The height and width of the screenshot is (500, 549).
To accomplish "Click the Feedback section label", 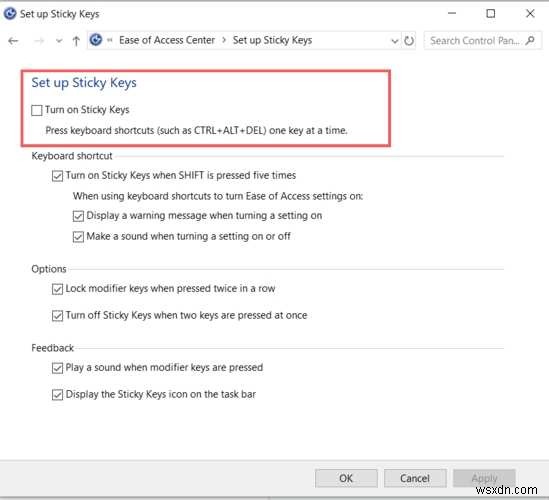I will [x=53, y=348].
